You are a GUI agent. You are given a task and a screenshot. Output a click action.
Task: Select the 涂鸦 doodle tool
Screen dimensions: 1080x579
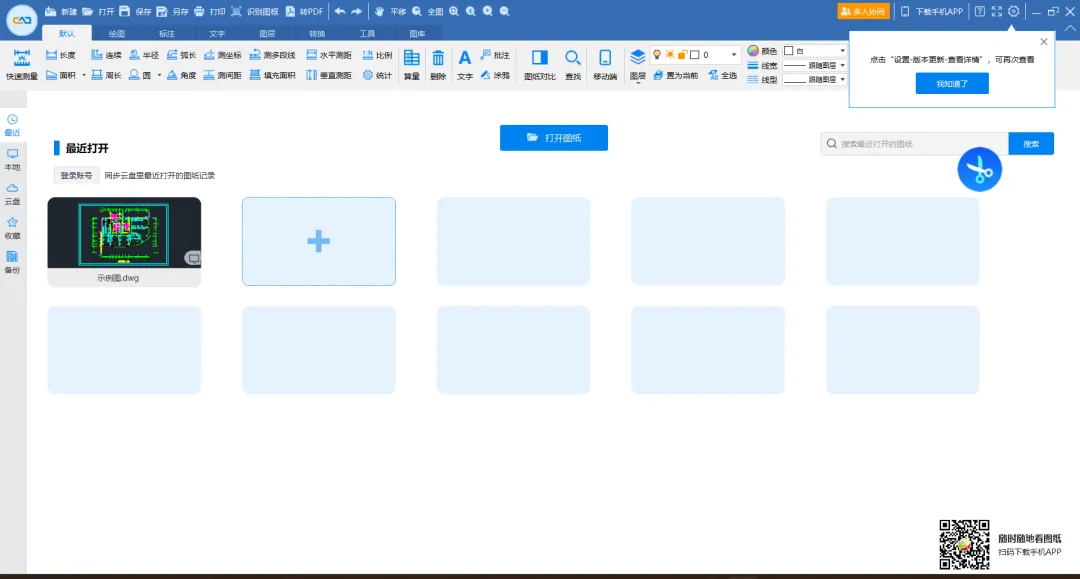pyautogui.click(x=495, y=75)
